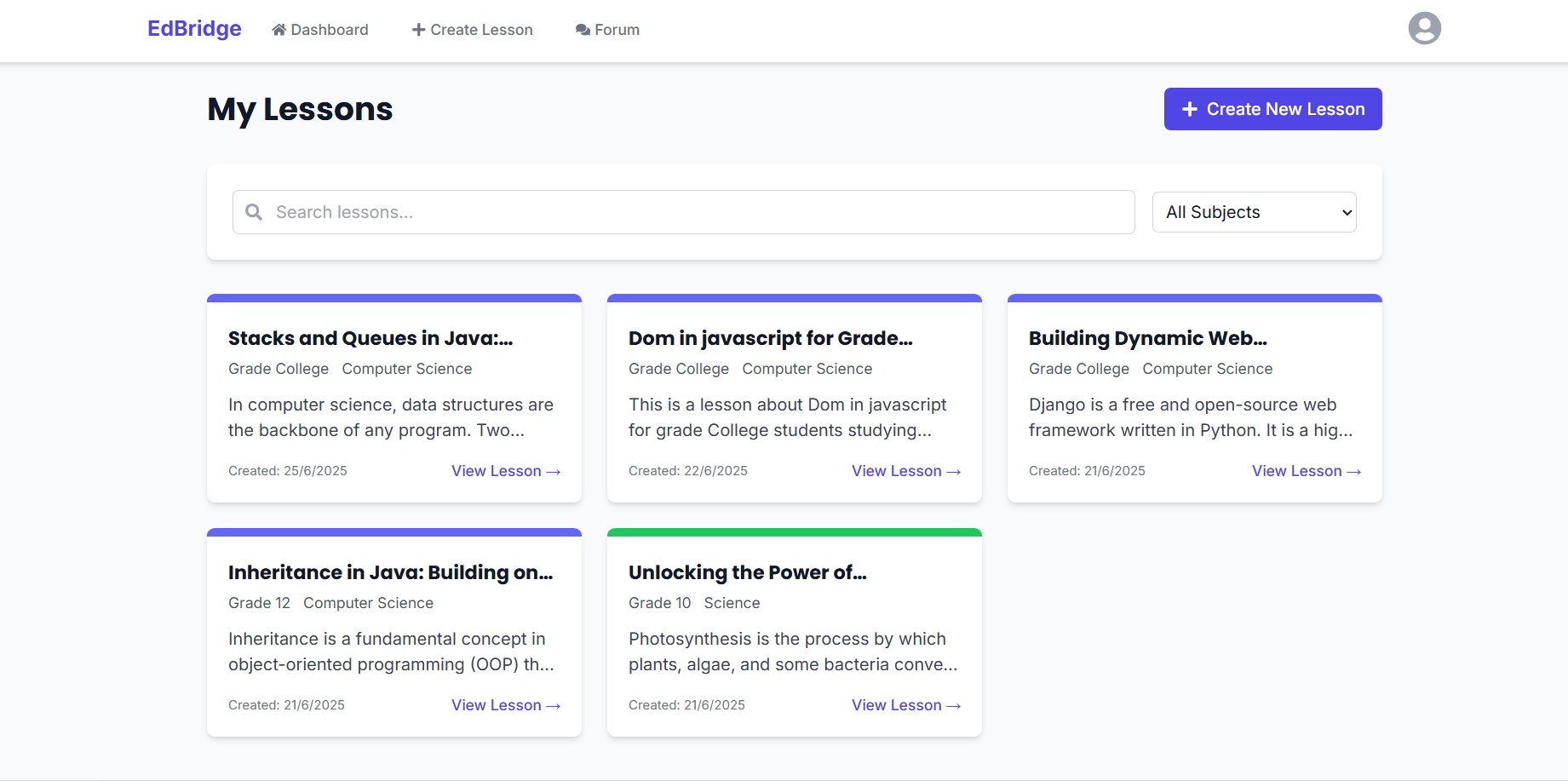The width and height of the screenshot is (1568, 781).
Task: View the Inheritance in Java lesson
Action: [x=505, y=705]
